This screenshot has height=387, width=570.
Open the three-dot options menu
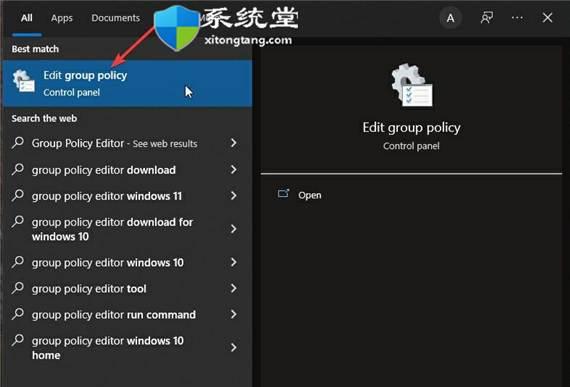(517, 17)
